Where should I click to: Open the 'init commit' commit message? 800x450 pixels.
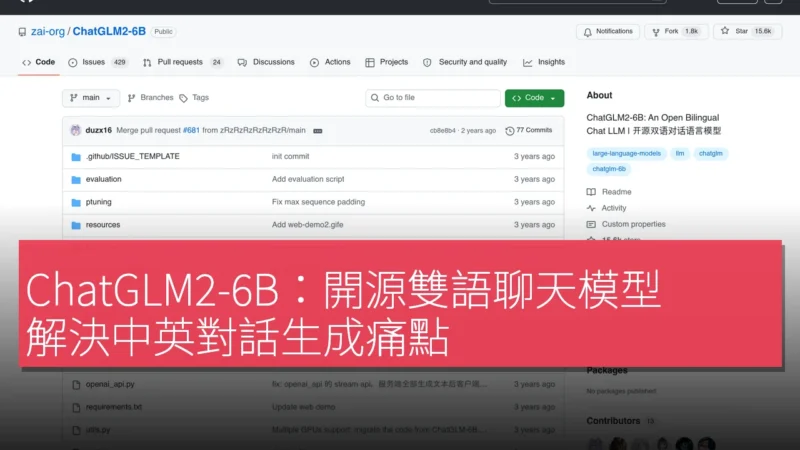tap(290, 156)
